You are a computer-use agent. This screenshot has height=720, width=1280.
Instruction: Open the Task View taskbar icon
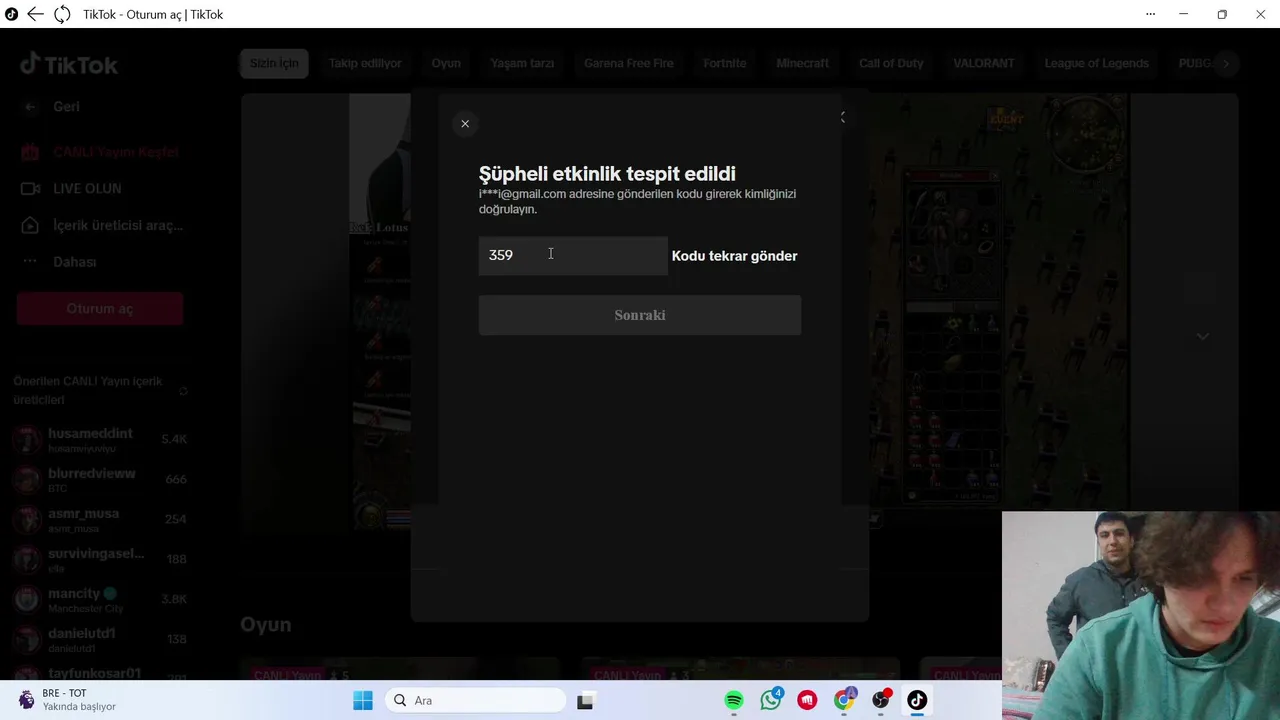click(x=585, y=701)
